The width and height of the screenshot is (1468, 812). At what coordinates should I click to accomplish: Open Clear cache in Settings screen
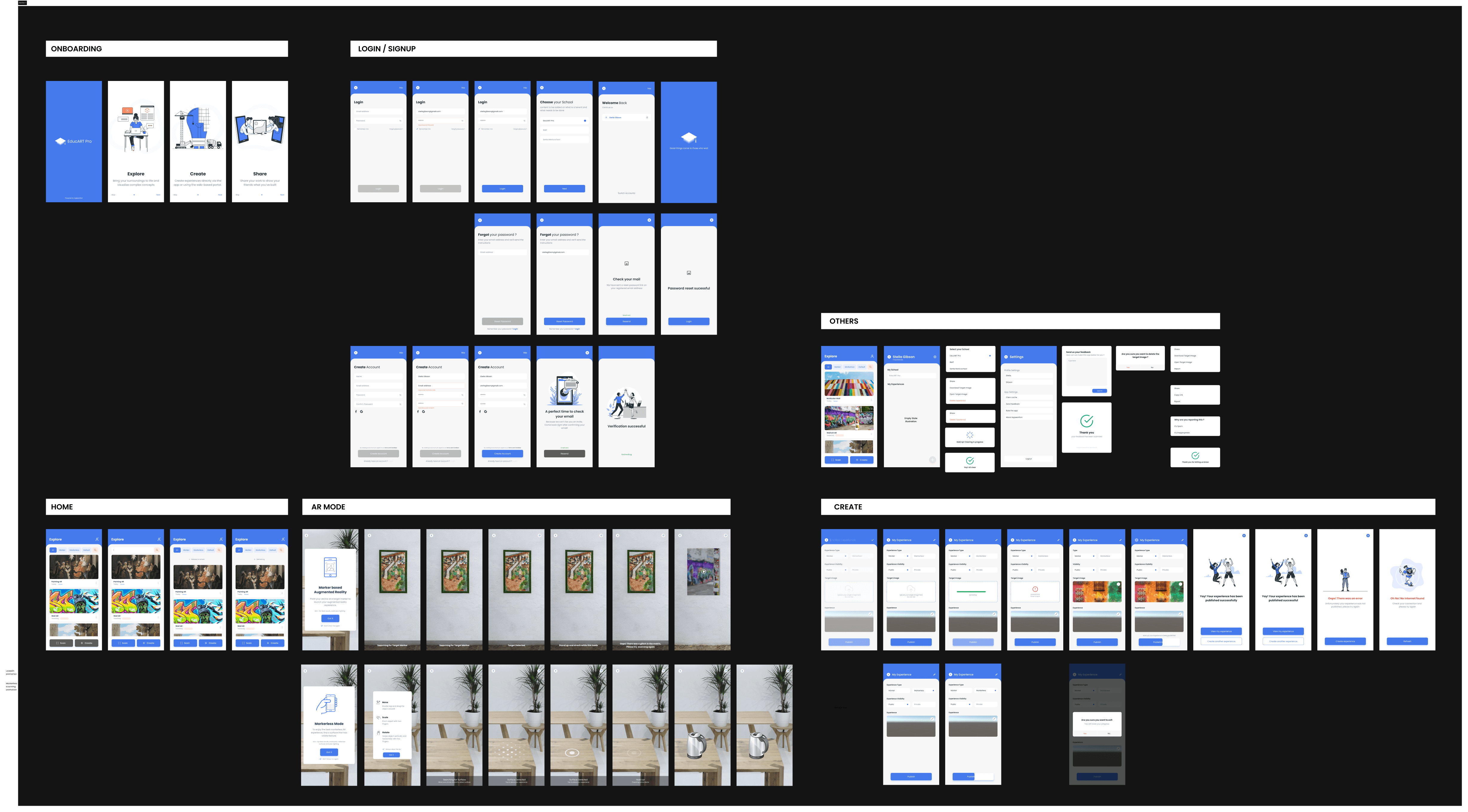1028,397
